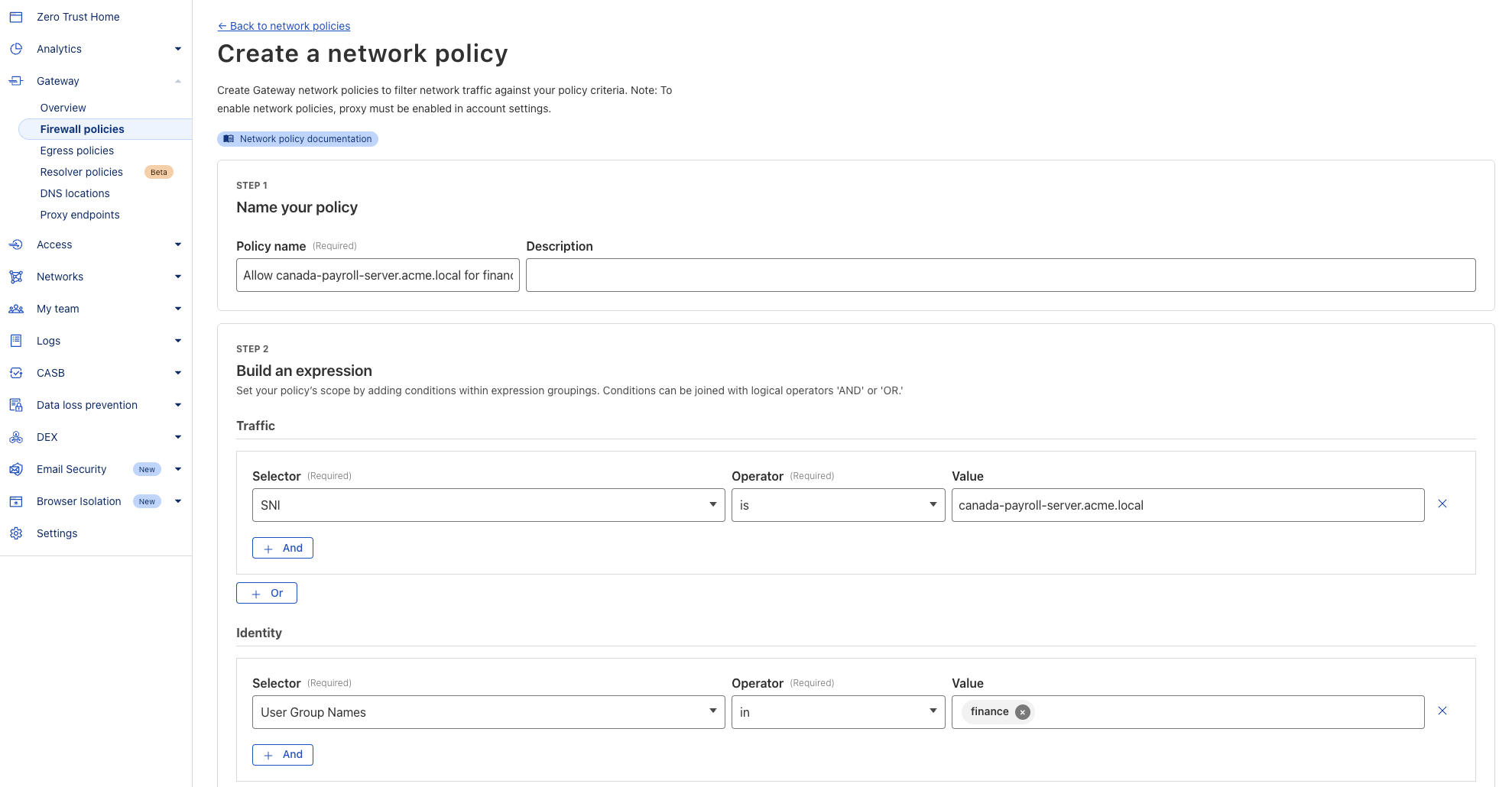
Task: Open Settings via the gear icon
Action: (x=16, y=533)
